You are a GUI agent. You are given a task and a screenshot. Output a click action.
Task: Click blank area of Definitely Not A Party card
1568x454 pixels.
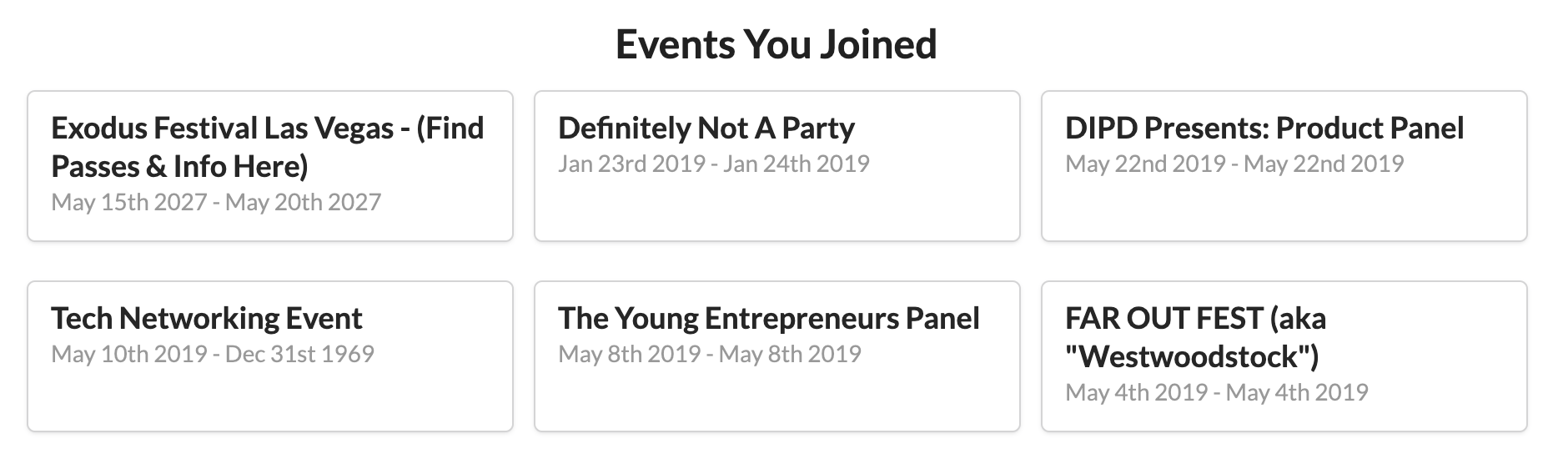[x=776, y=209]
